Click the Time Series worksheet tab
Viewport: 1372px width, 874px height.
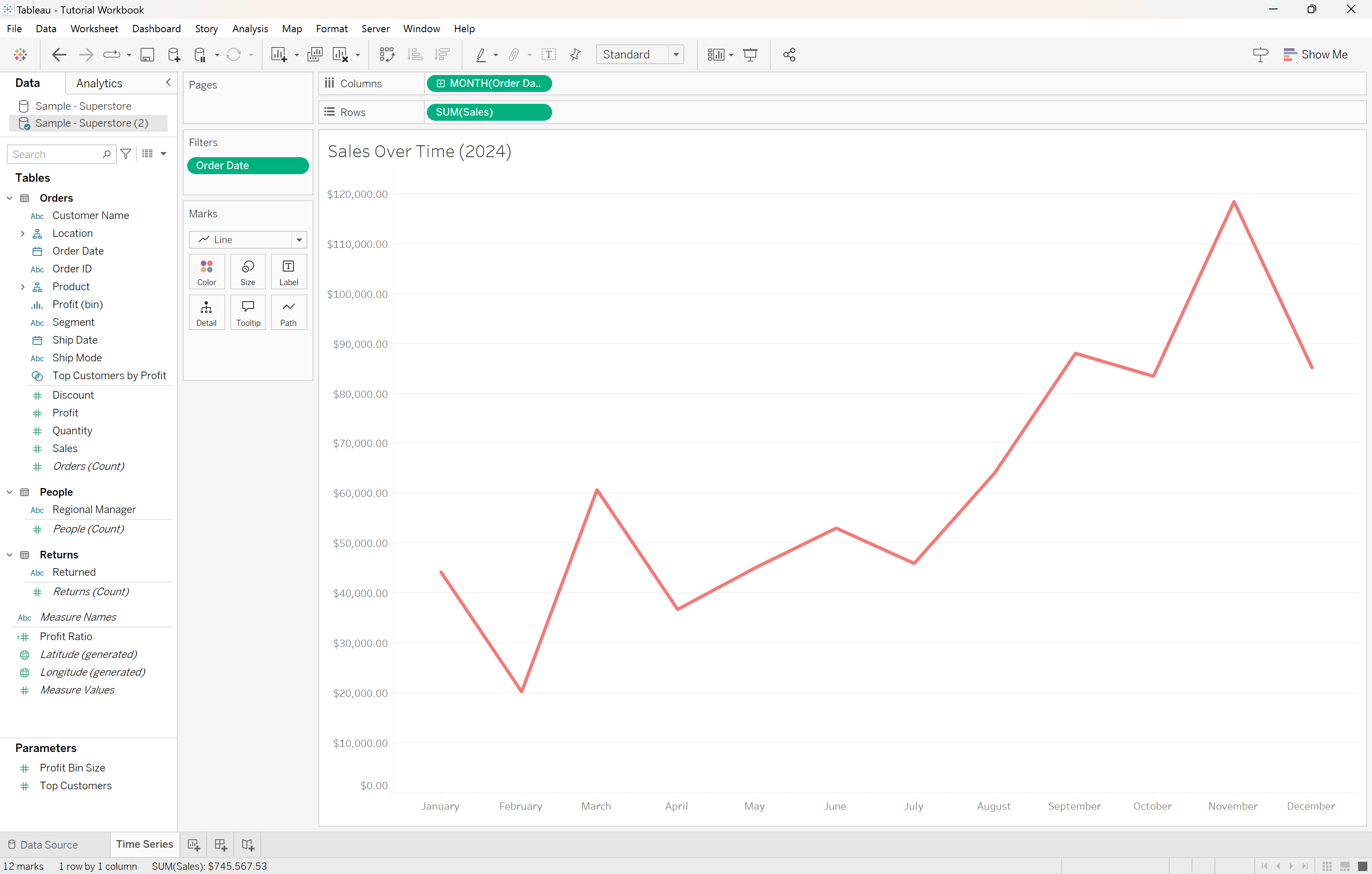click(x=144, y=843)
